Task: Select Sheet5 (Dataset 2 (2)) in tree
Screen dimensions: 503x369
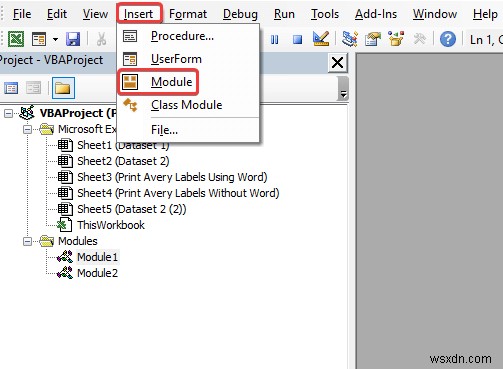Action: tap(132, 209)
